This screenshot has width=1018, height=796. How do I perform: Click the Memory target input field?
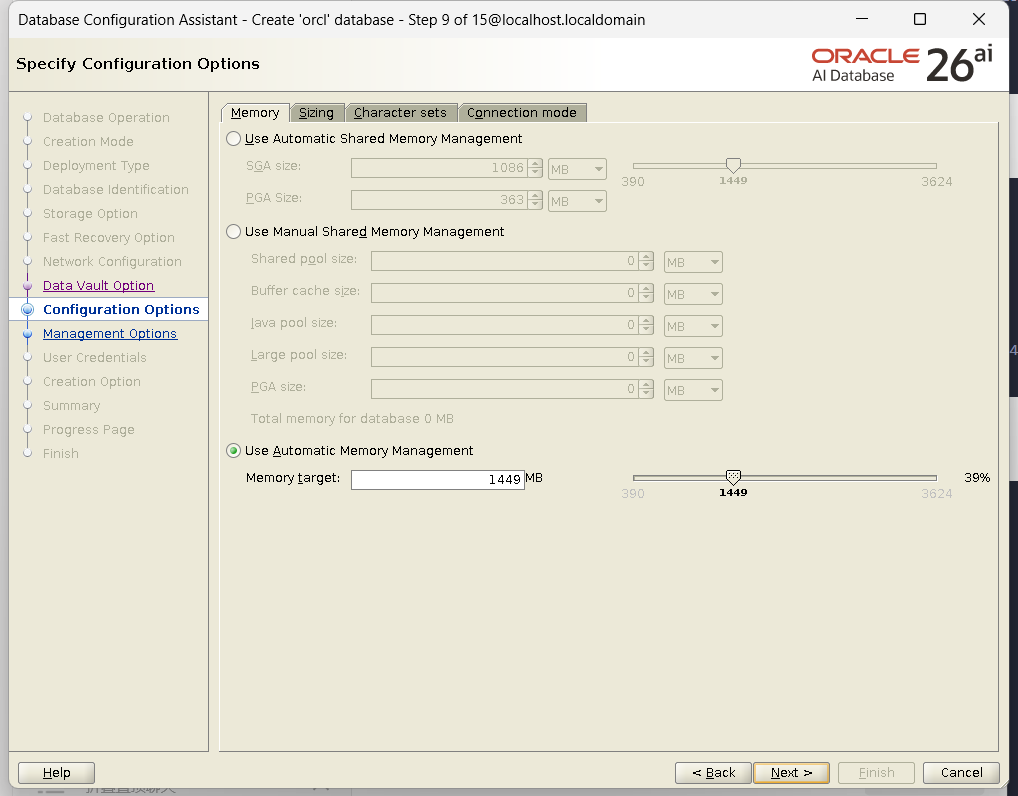click(438, 479)
